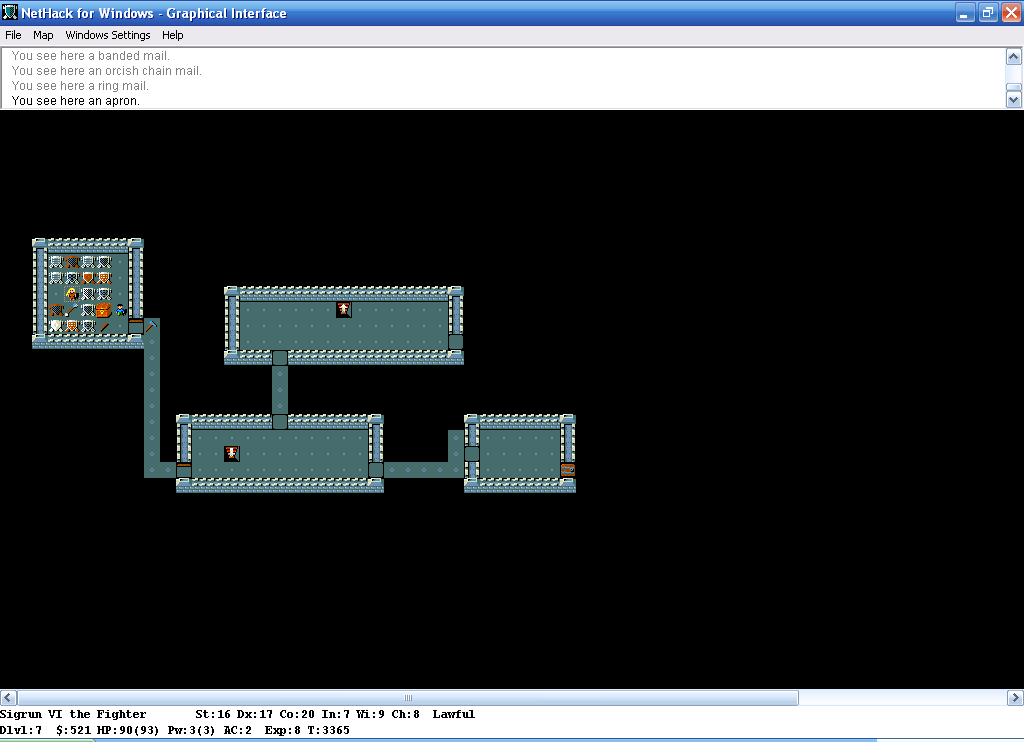Click the 'St:16' strength stat
1024x742 pixels.
(213, 714)
